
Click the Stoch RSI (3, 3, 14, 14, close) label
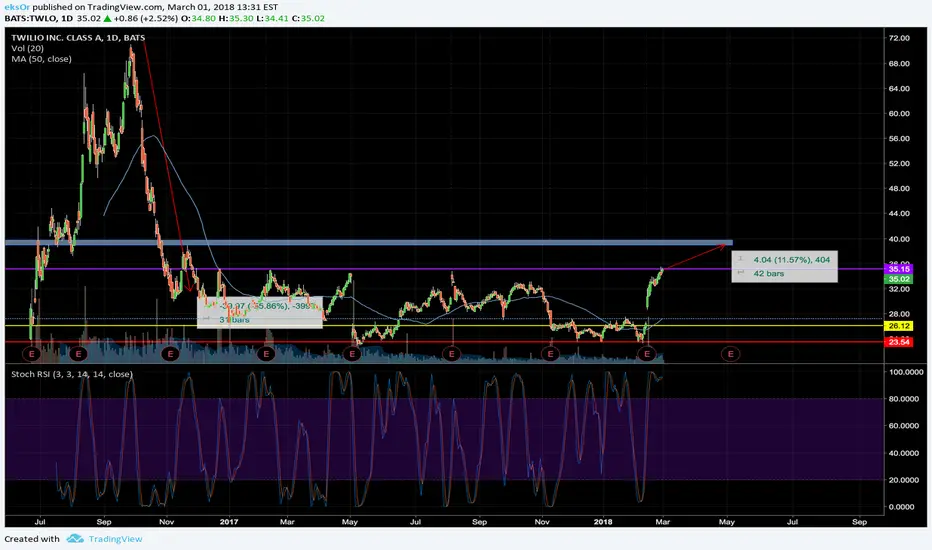click(72, 374)
